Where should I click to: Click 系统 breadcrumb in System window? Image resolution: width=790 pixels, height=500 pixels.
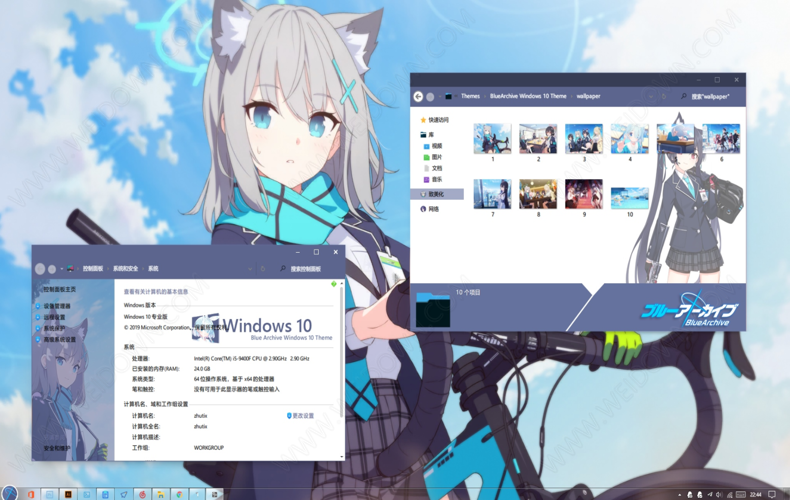tap(153, 269)
